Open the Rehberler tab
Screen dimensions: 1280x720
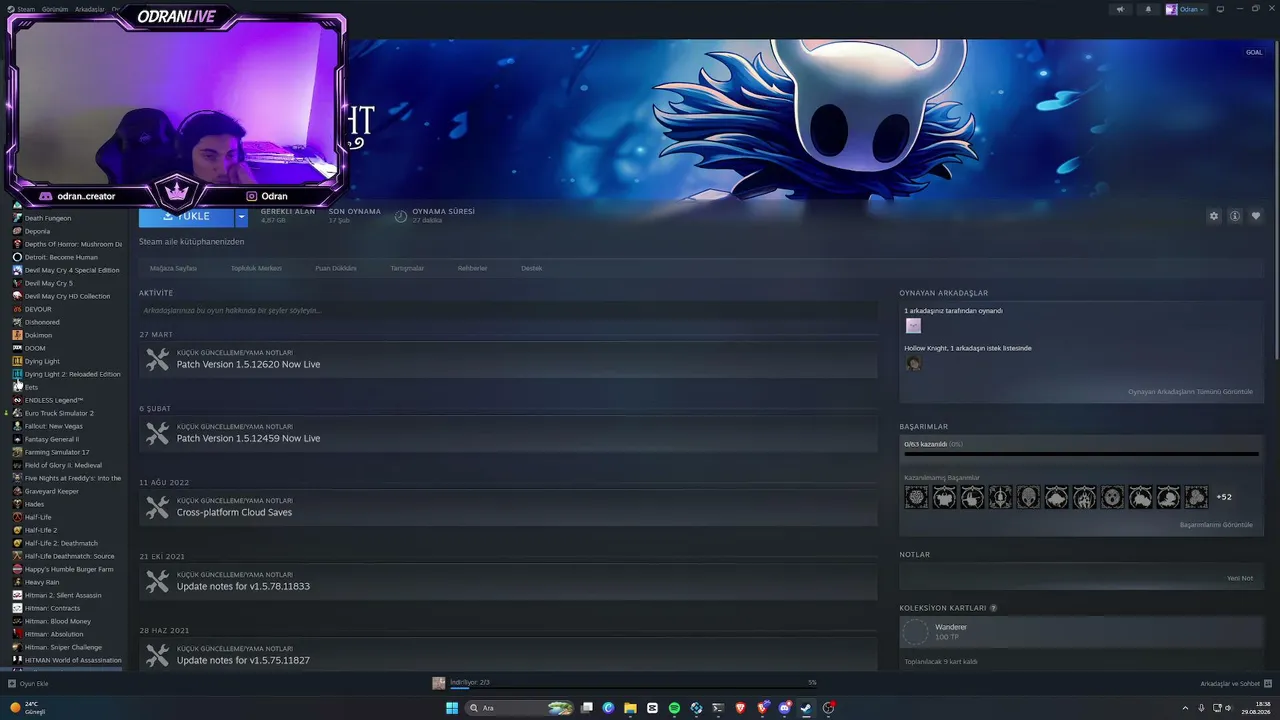click(x=472, y=268)
